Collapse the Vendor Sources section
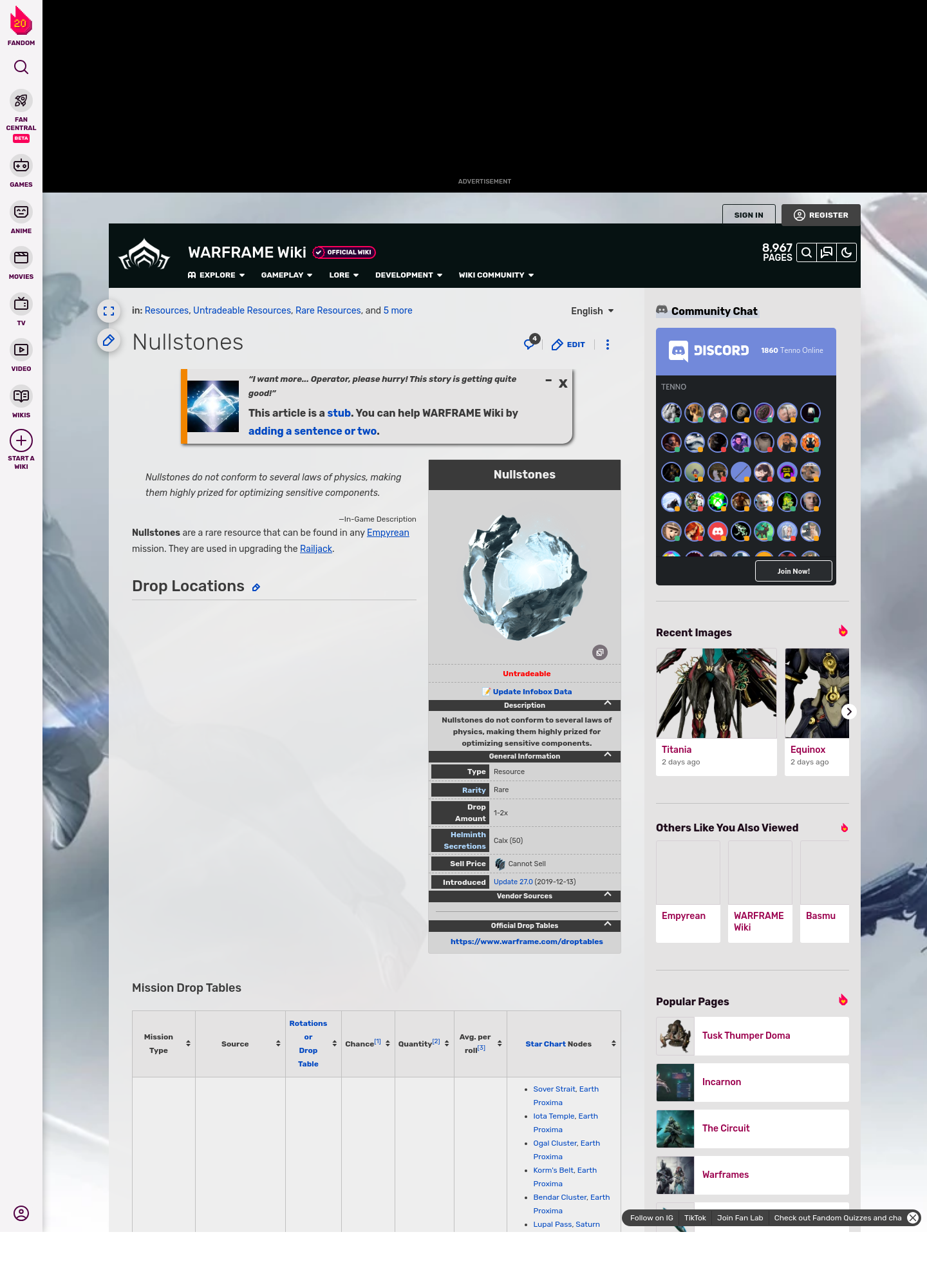The height and width of the screenshot is (1288, 927). tap(608, 895)
